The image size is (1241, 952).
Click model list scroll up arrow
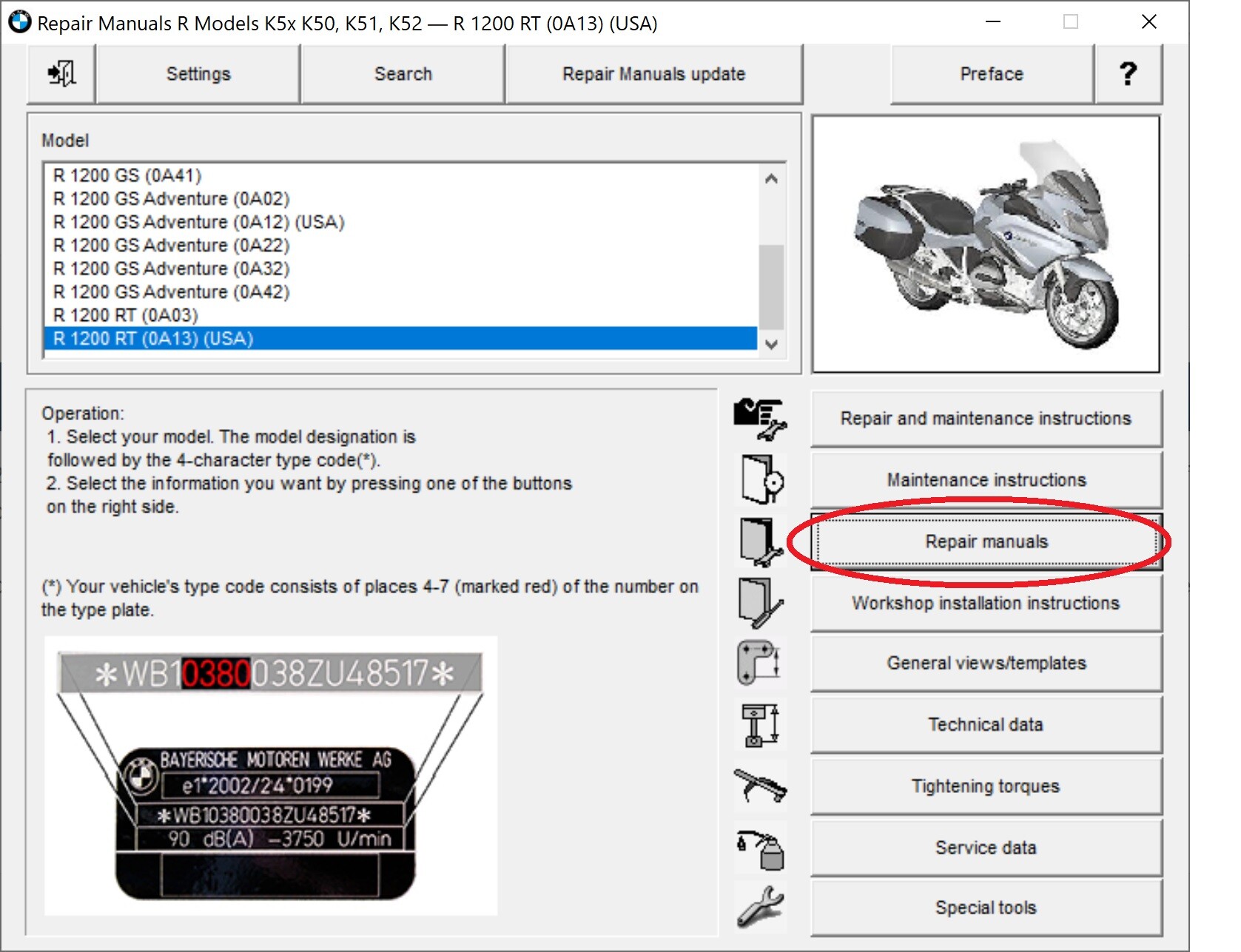click(771, 179)
